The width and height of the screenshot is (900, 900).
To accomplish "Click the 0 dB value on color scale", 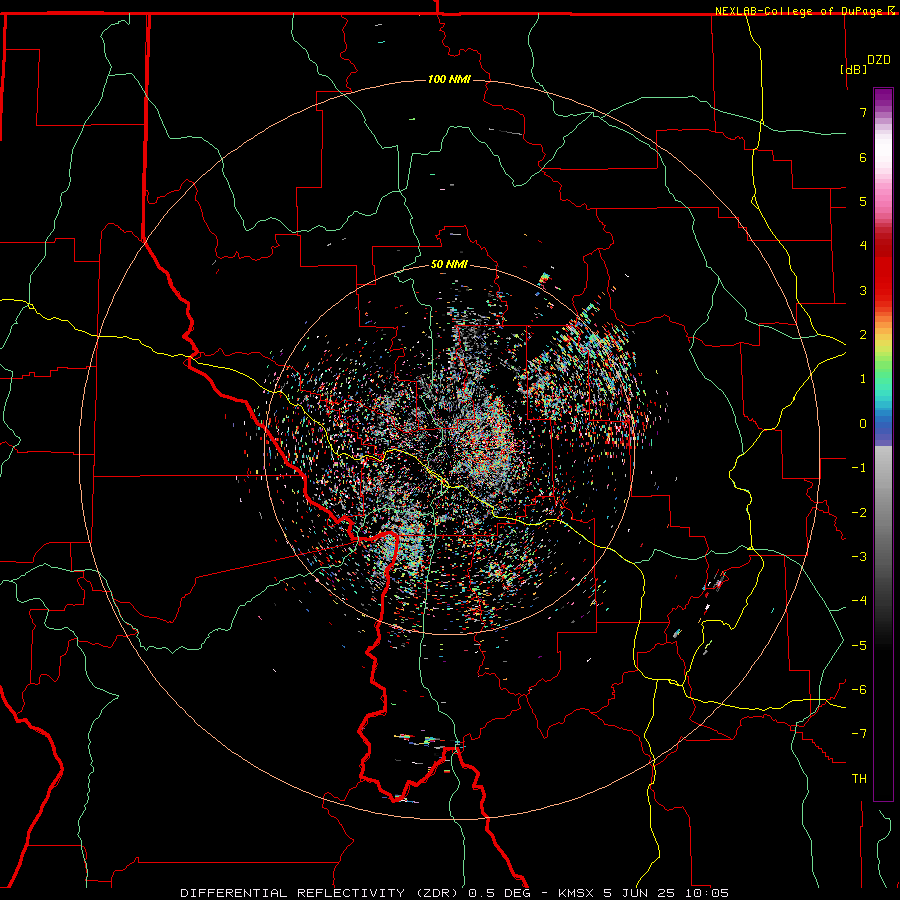I will 863,424.
